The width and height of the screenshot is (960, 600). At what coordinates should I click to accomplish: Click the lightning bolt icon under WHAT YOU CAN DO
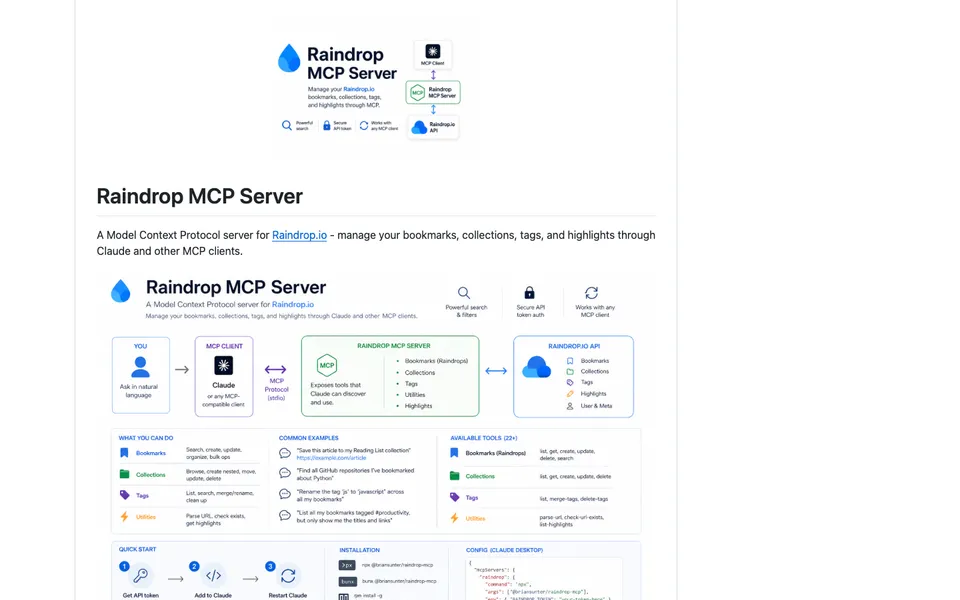(124, 517)
